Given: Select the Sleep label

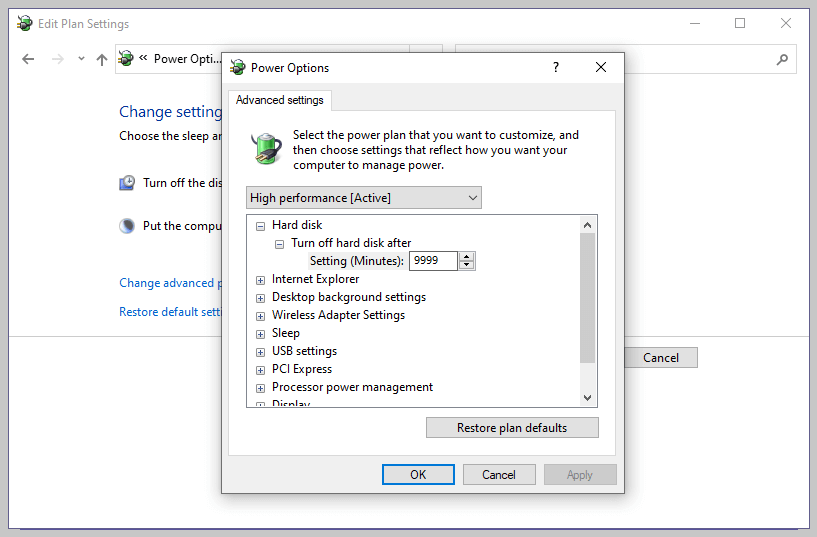Looking at the screenshot, I should coord(286,333).
